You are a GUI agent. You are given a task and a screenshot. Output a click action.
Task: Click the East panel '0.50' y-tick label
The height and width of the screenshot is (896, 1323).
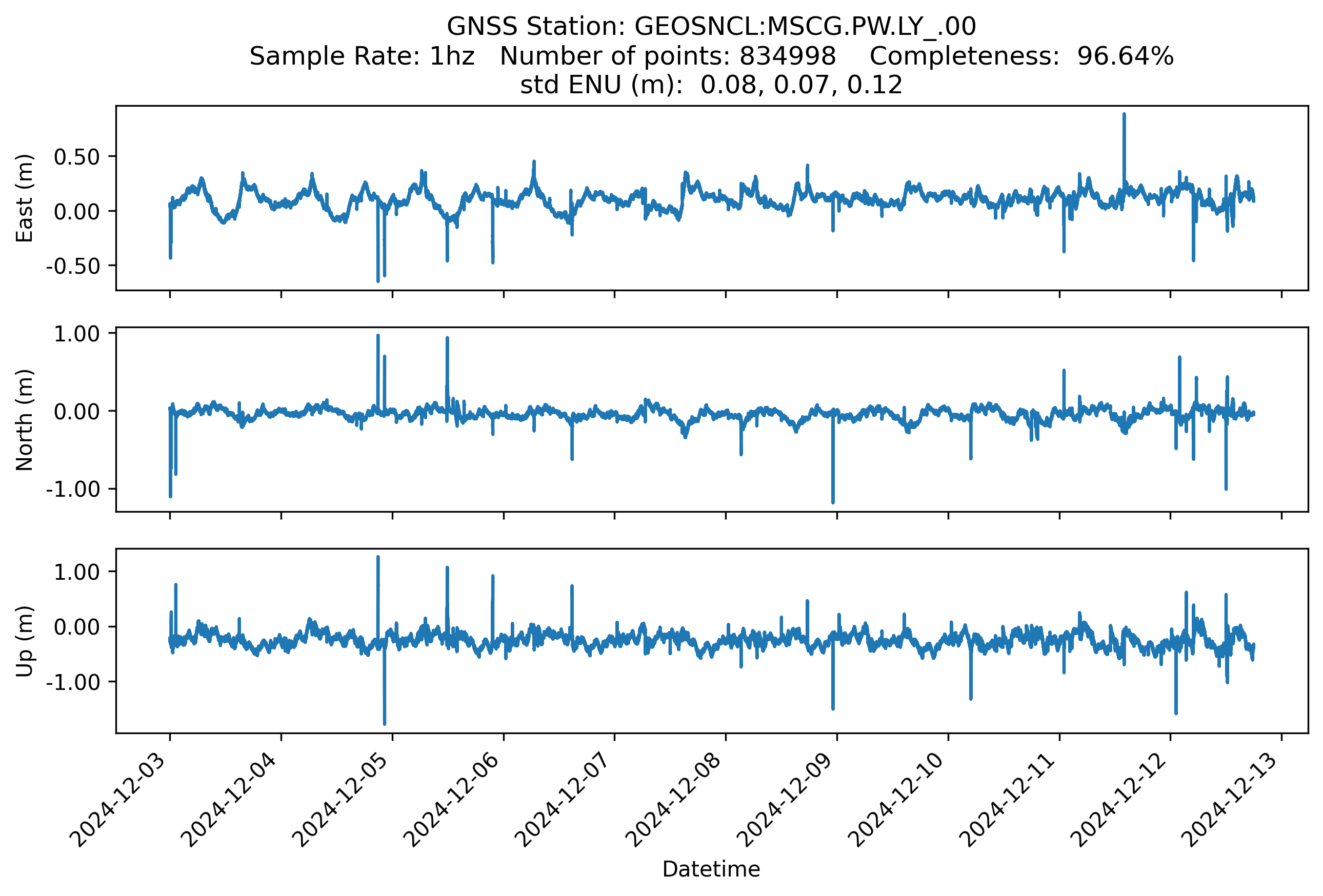coord(77,157)
